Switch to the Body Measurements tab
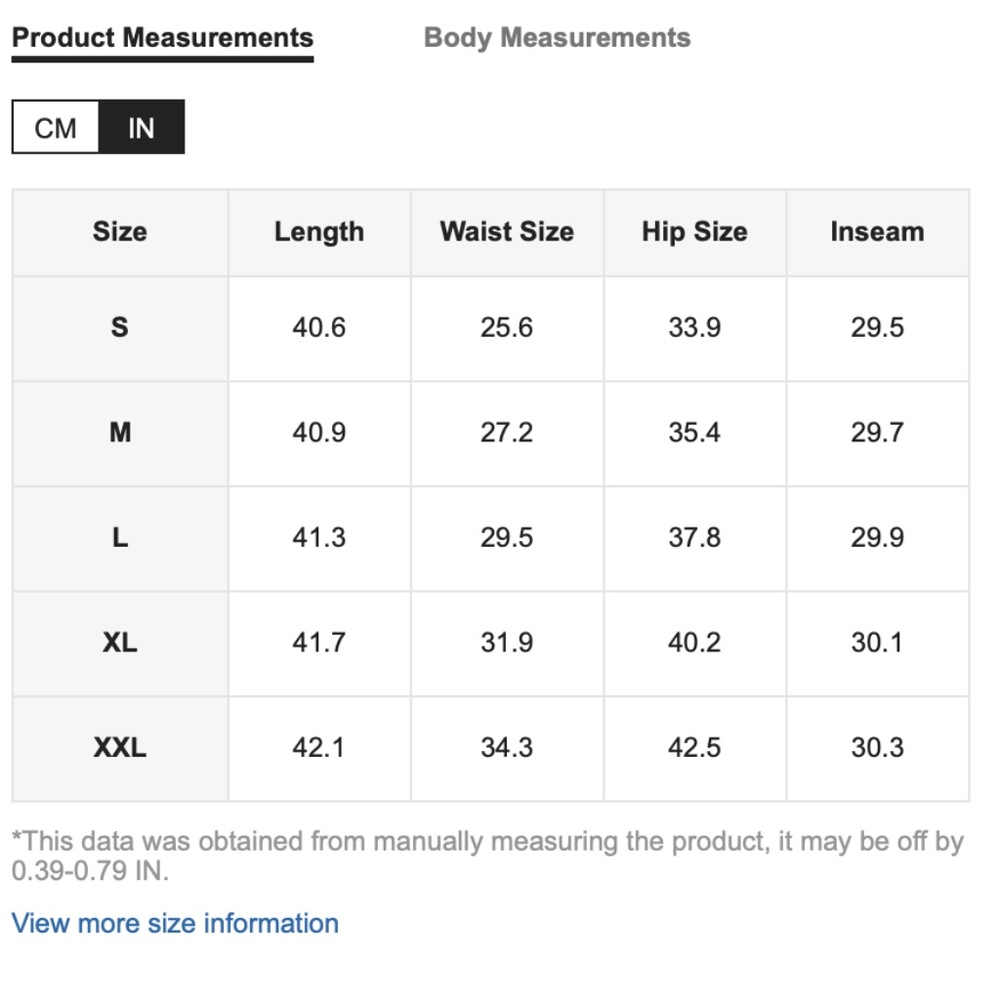1000x1000 pixels. (x=557, y=38)
